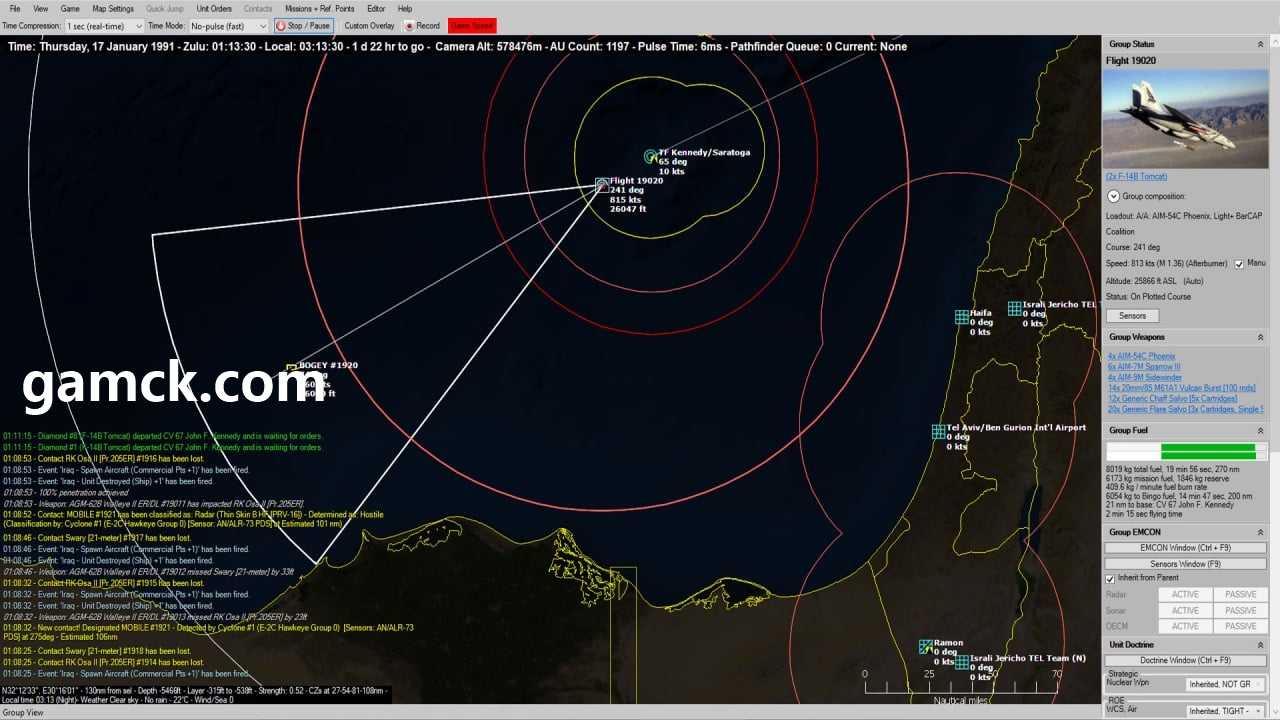Click the red Game Speed button
The height and width of the screenshot is (720, 1280).
click(x=472, y=26)
